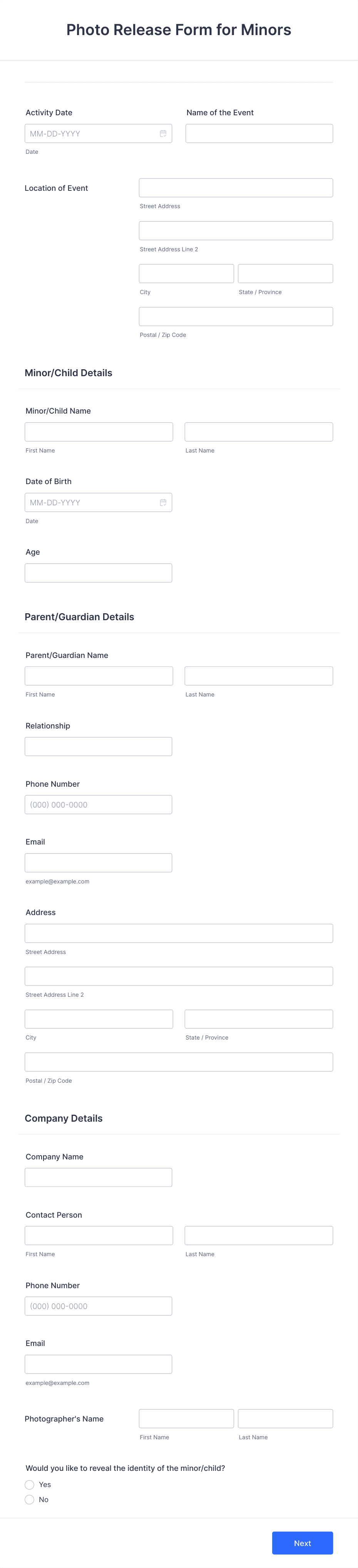Click the Photographer's First Name field
This screenshot has width=358, height=1568.
point(186,1418)
